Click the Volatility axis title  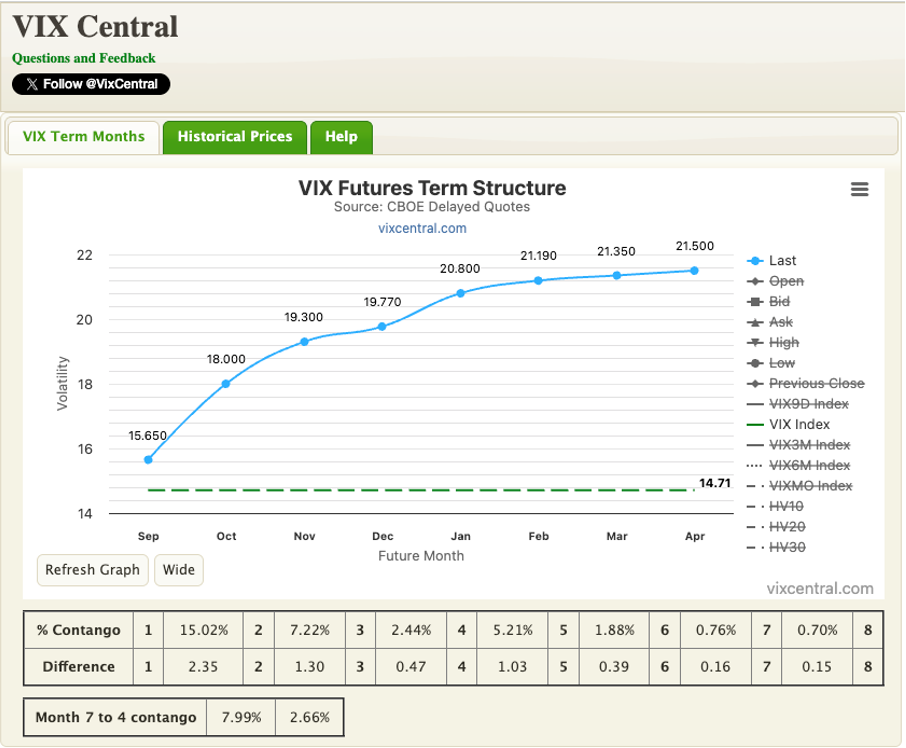(62, 384)
